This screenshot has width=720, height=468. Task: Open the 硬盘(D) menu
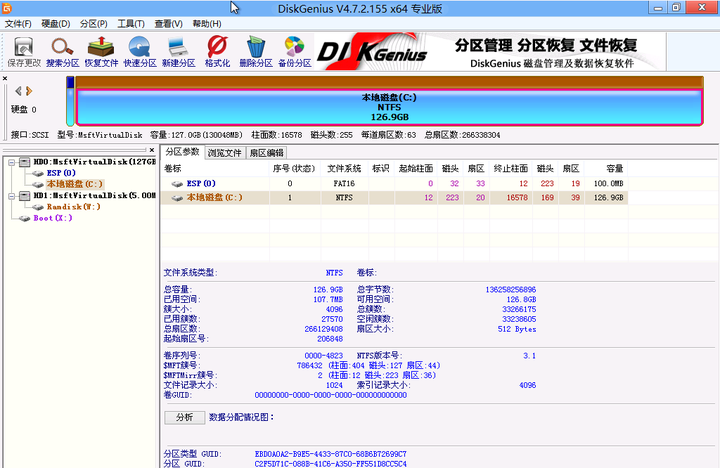[x=56, y=24]
